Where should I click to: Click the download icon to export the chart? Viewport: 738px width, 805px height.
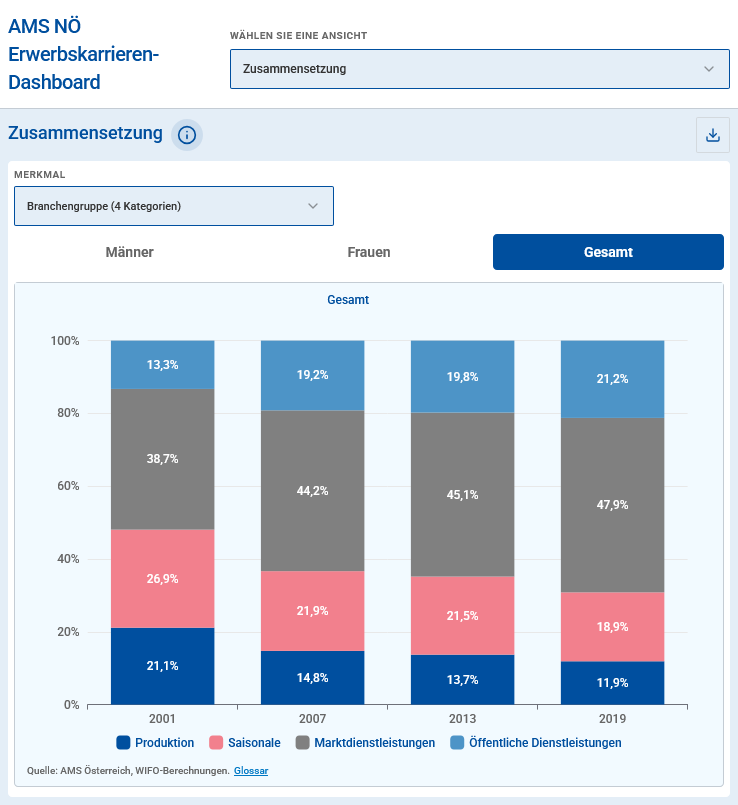(x=713, y=134)
